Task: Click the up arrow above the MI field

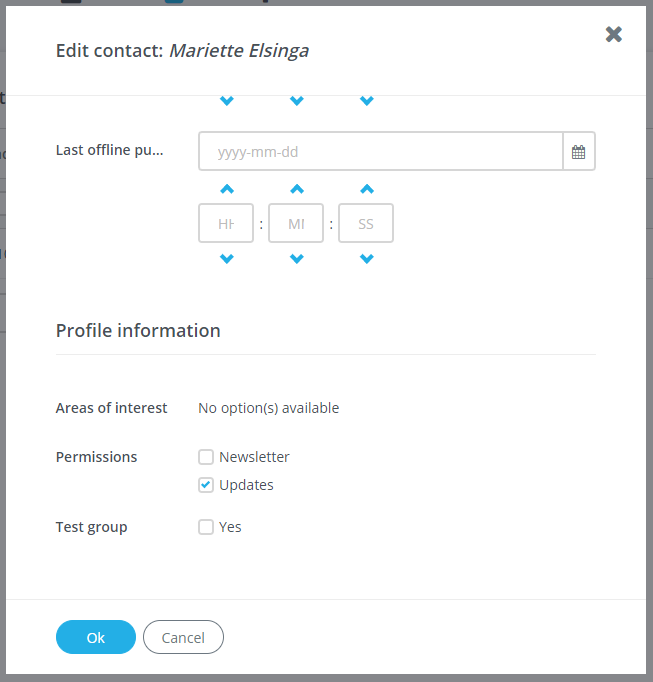Action: (x=296, y=189)
